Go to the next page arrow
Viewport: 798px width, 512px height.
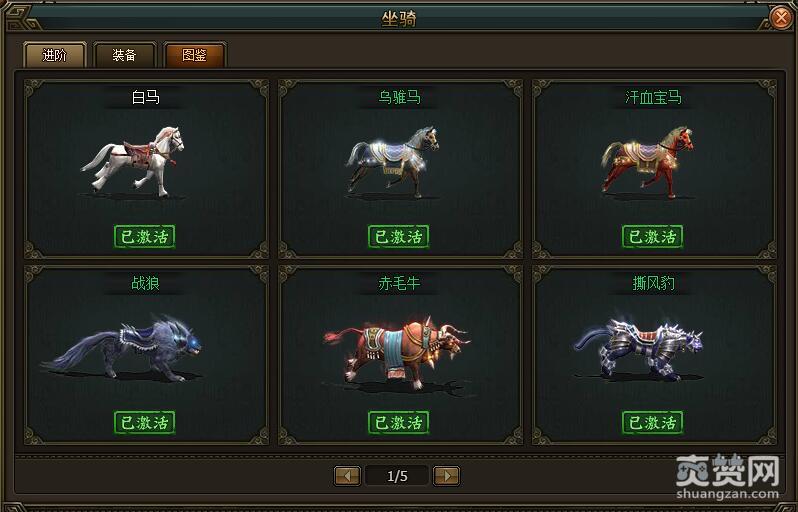(446, 476)
